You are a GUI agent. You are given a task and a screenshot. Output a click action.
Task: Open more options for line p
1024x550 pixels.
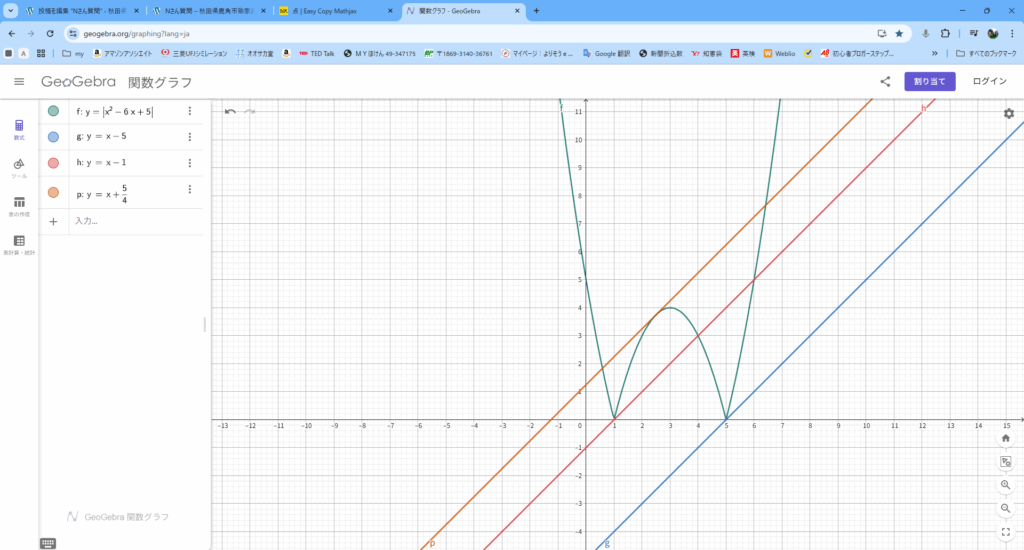coord(189,190)
